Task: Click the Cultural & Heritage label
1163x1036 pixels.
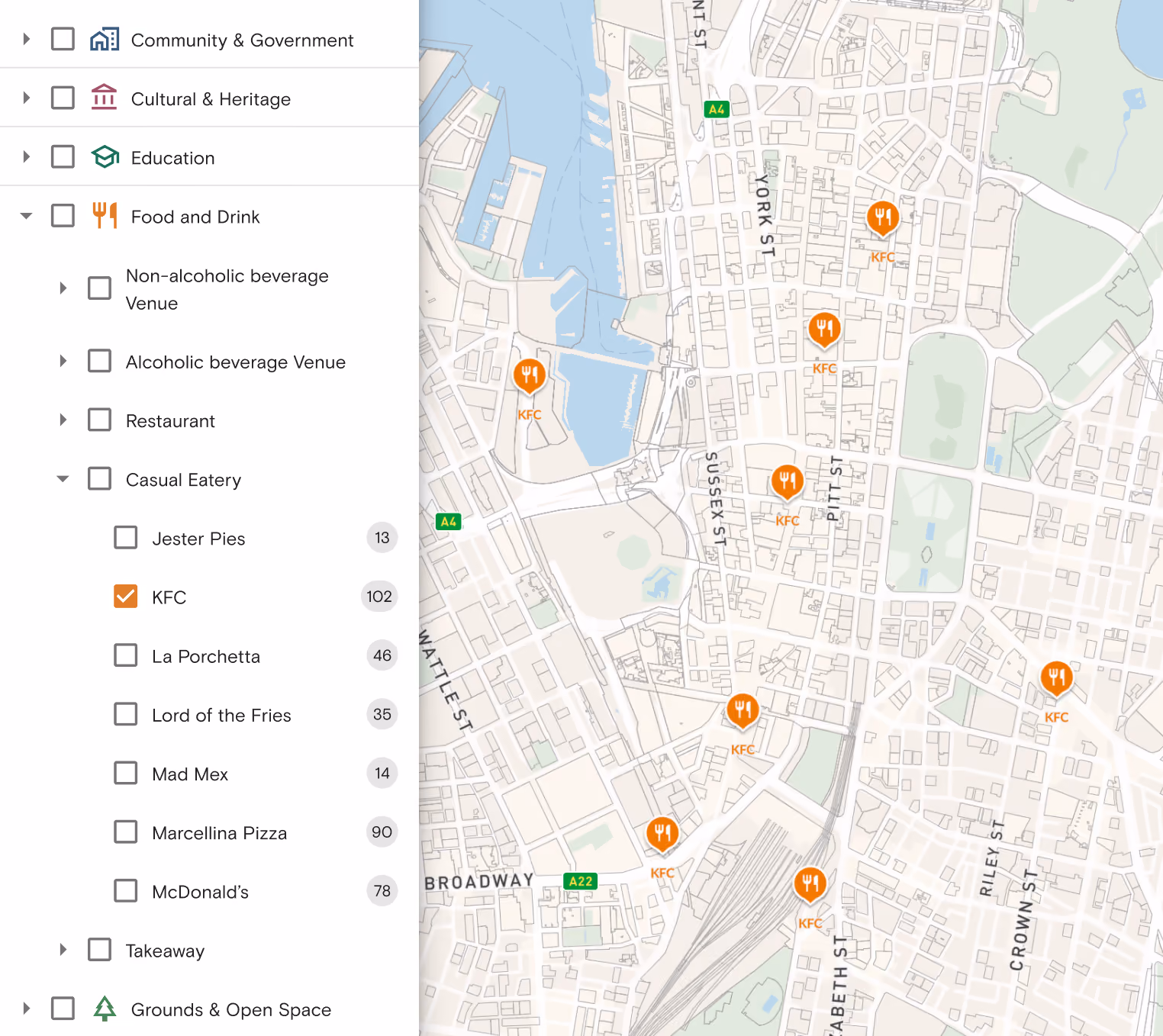Action: tap(211, 99)
